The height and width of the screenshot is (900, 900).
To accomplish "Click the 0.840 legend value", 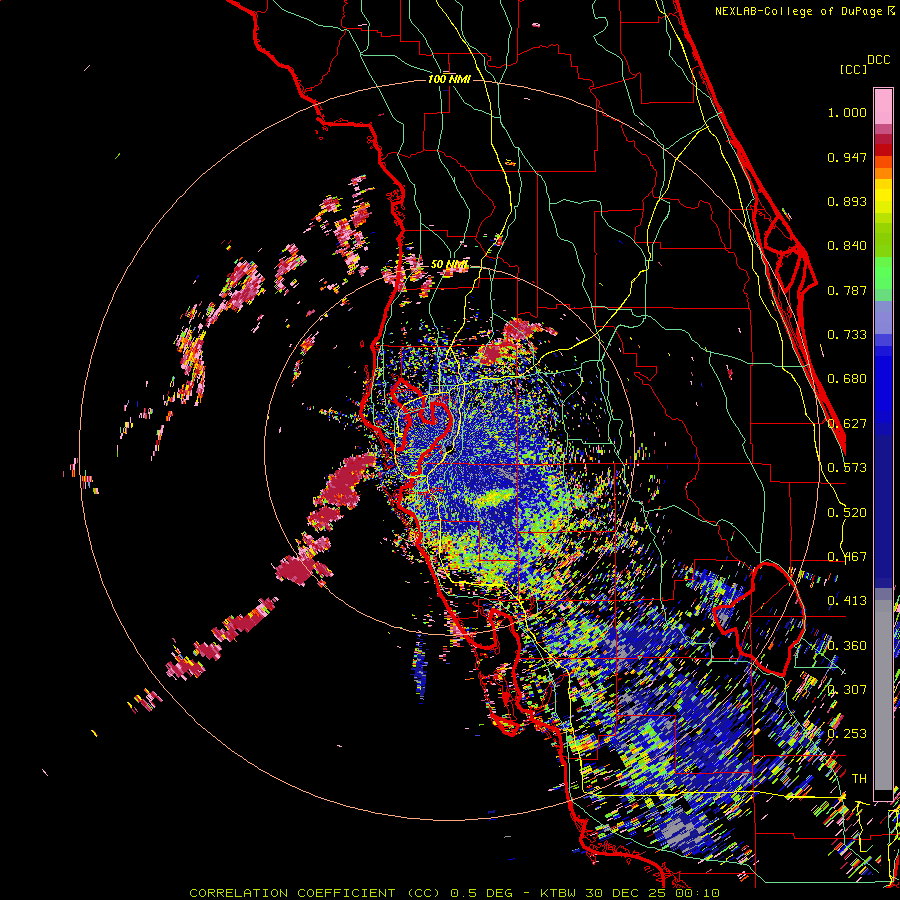I will [x=847, y=246].
